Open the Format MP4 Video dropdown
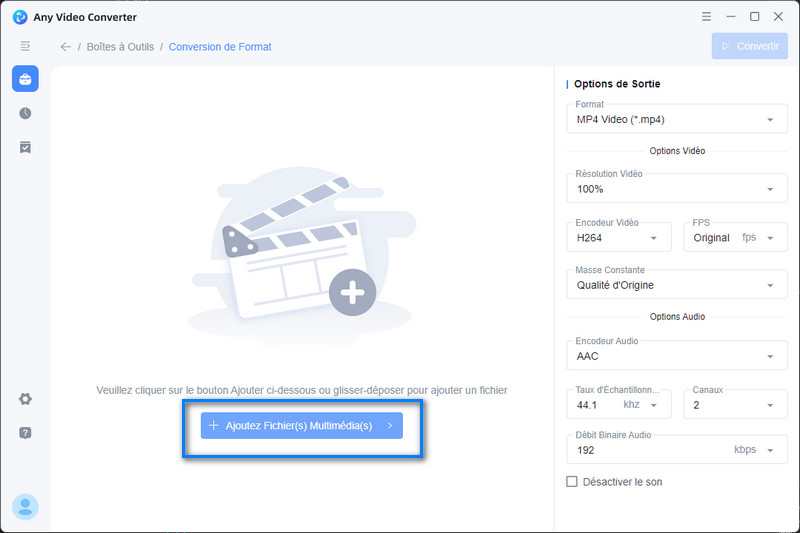 pyautogui.click(x=677, y=119)
